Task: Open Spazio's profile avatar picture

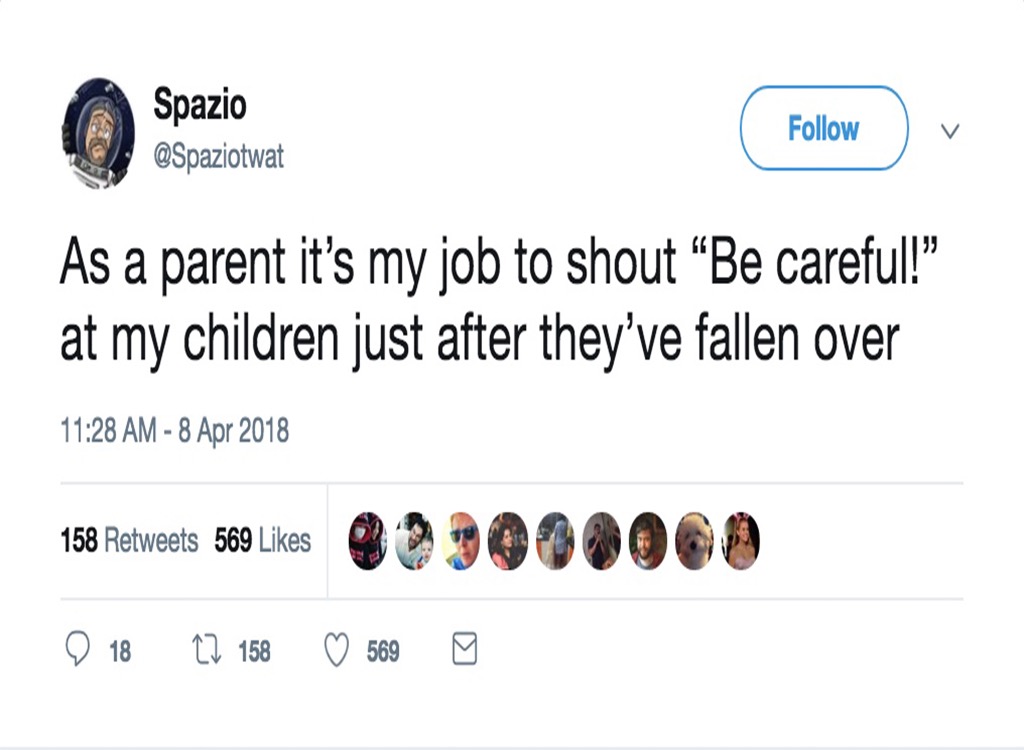Action: click(x=98, y=131)
